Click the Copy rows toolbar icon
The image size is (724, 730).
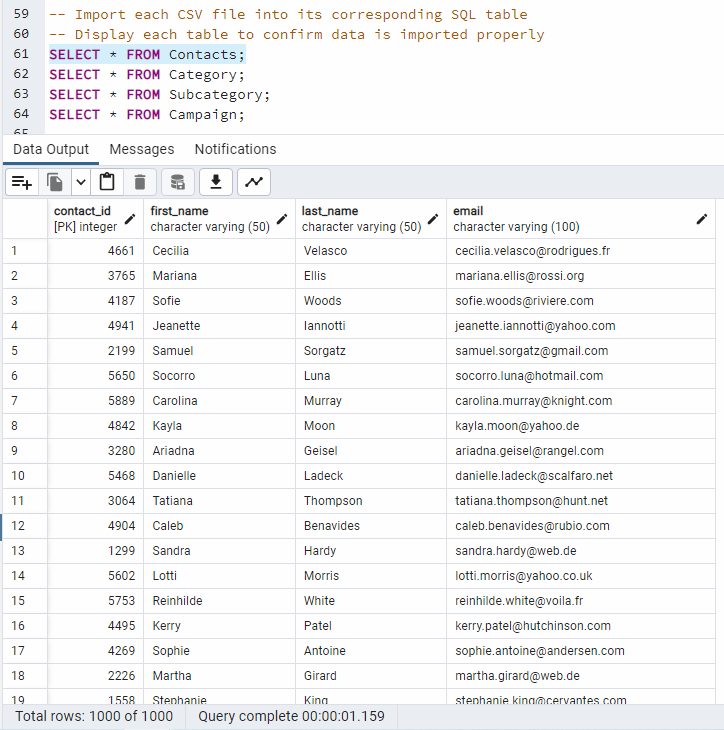[x=55, y=182]
